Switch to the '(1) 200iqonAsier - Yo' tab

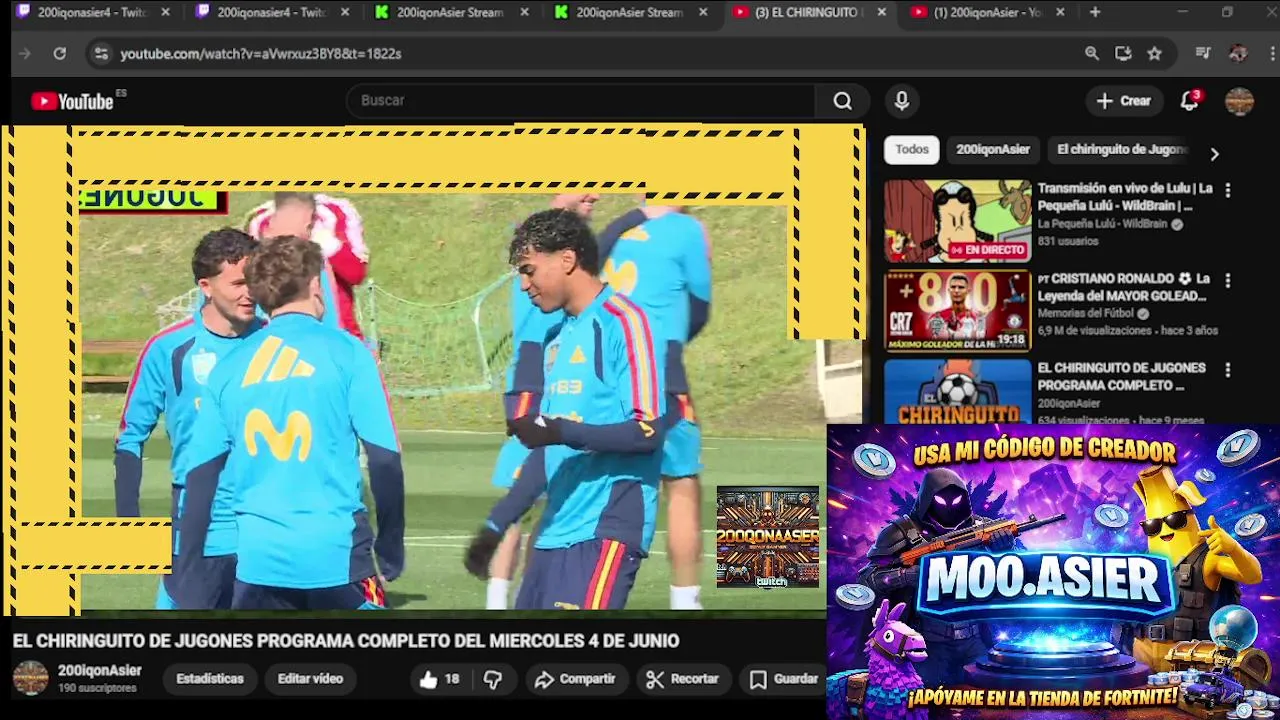pos(988,12)
